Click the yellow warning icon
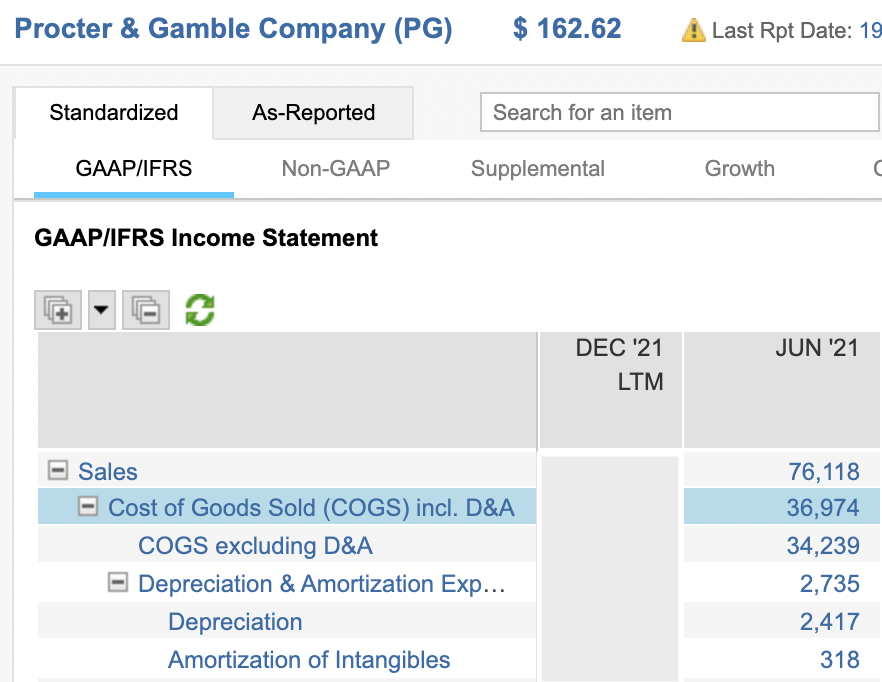This screenshot has height=682, width=882. click(x=693, y=30)
